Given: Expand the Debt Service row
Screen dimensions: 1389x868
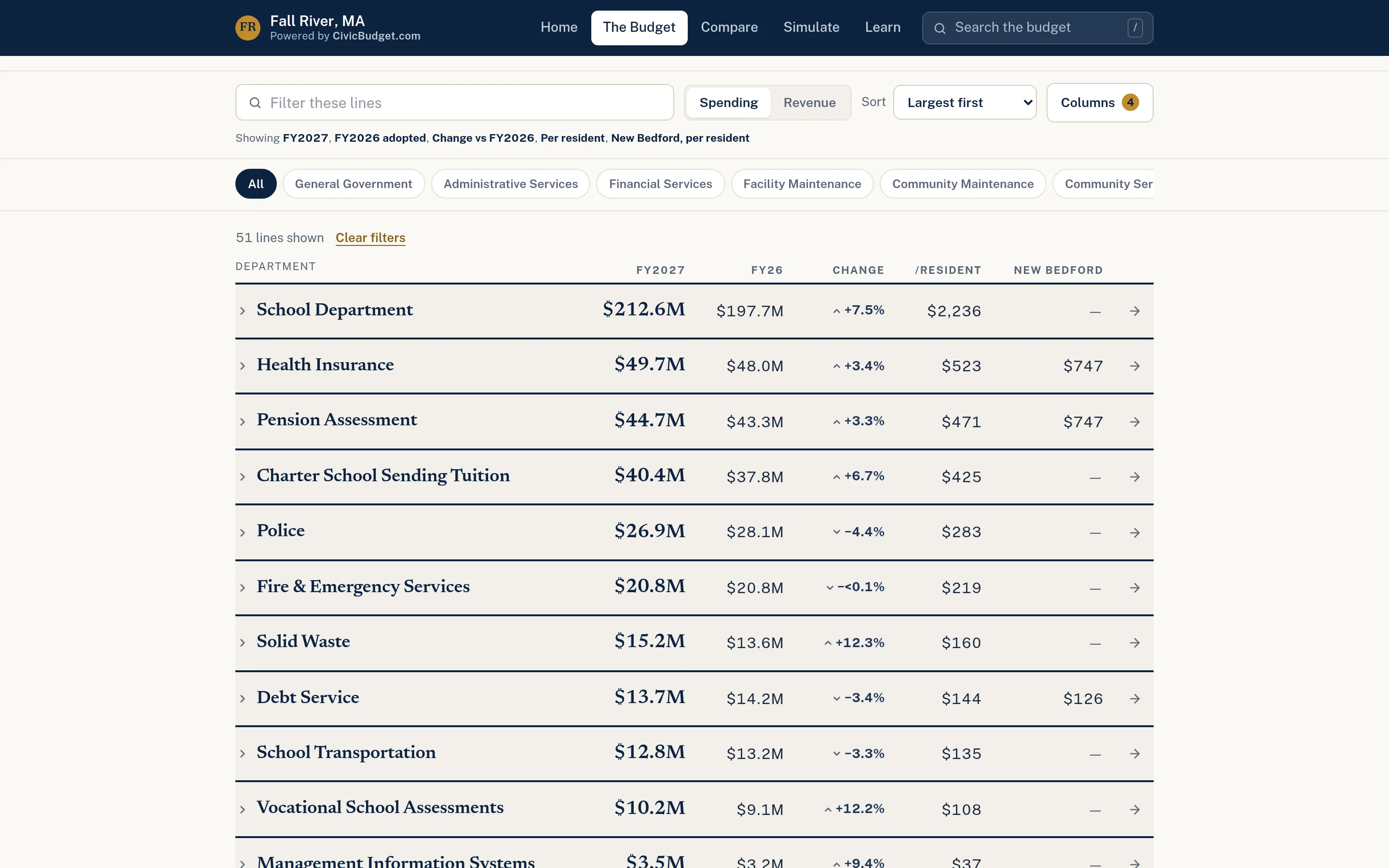Looking at the screenshot, I should tap(242, 699).
